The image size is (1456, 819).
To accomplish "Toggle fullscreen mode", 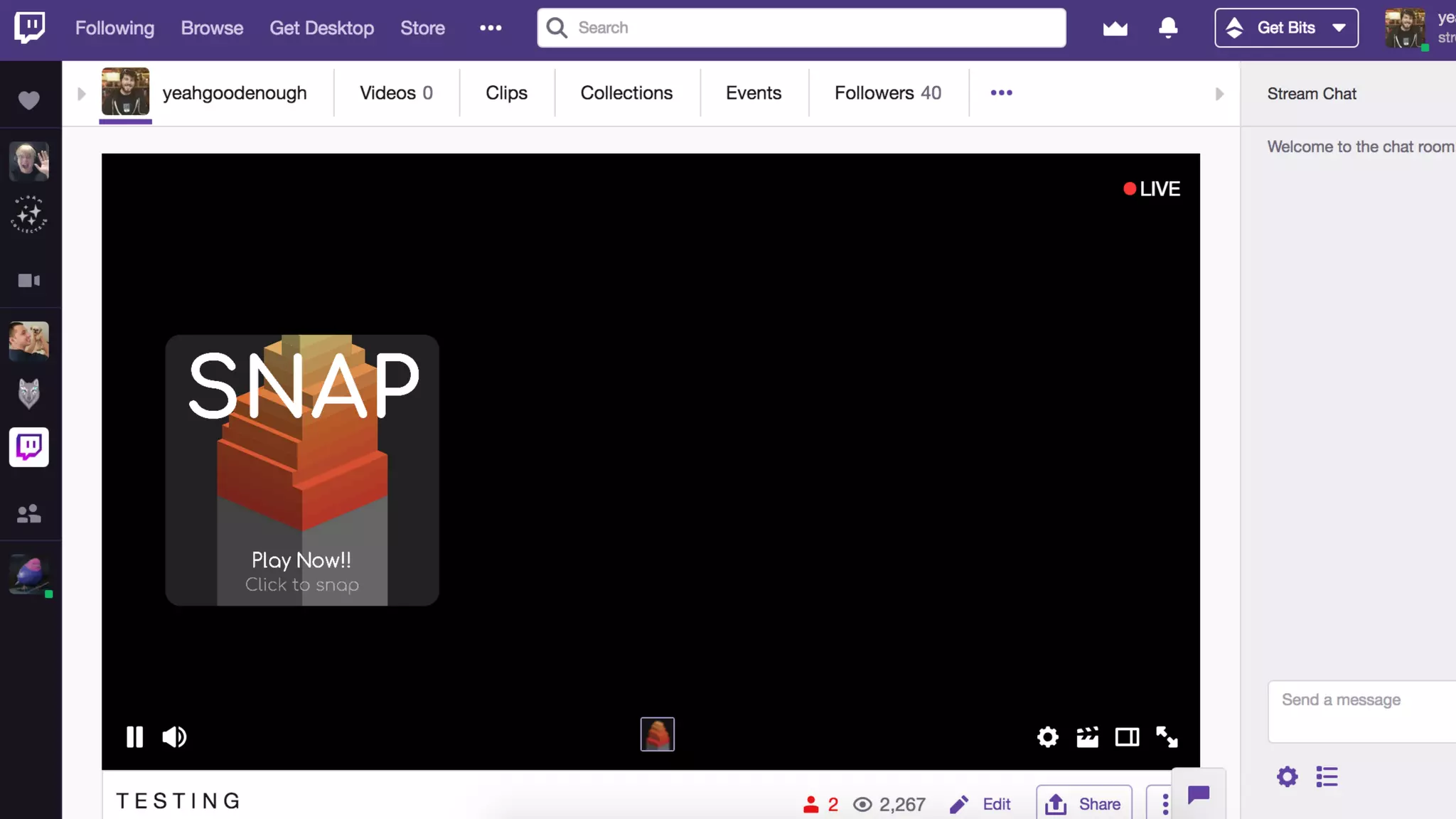I will [1167, 737].
